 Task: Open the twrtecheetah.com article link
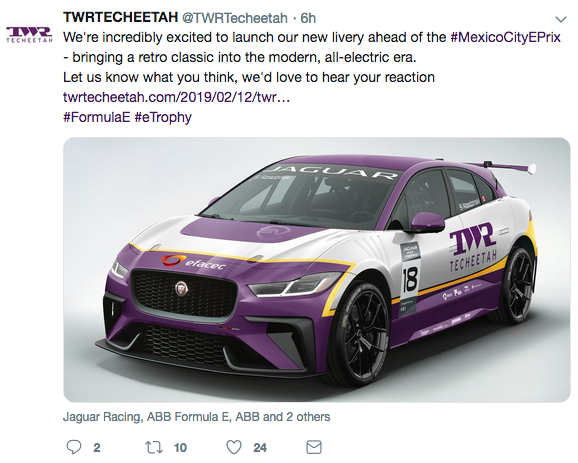(176, 97)
